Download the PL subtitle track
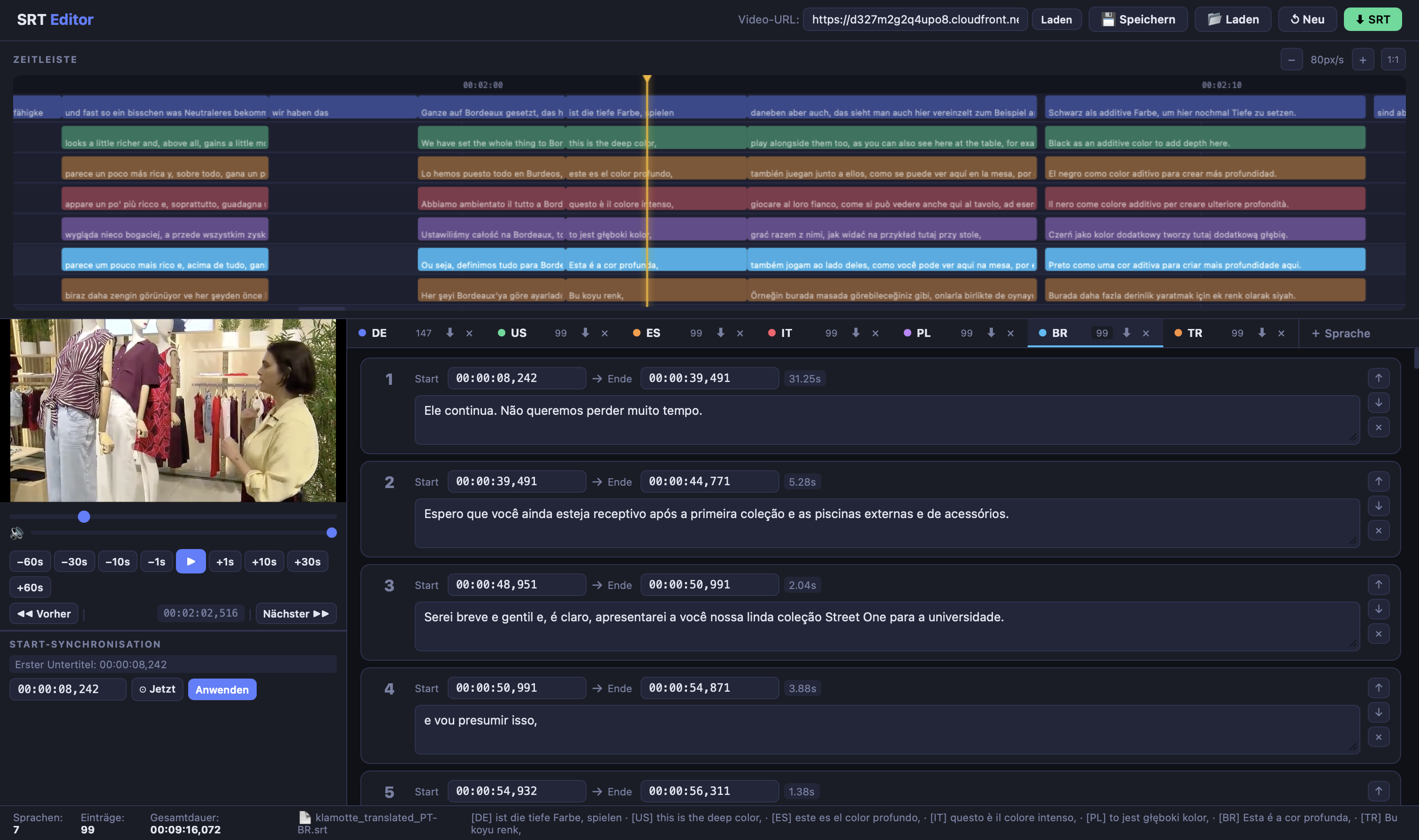The height and width of the screenshot is (840, 1419). (991, 333)
